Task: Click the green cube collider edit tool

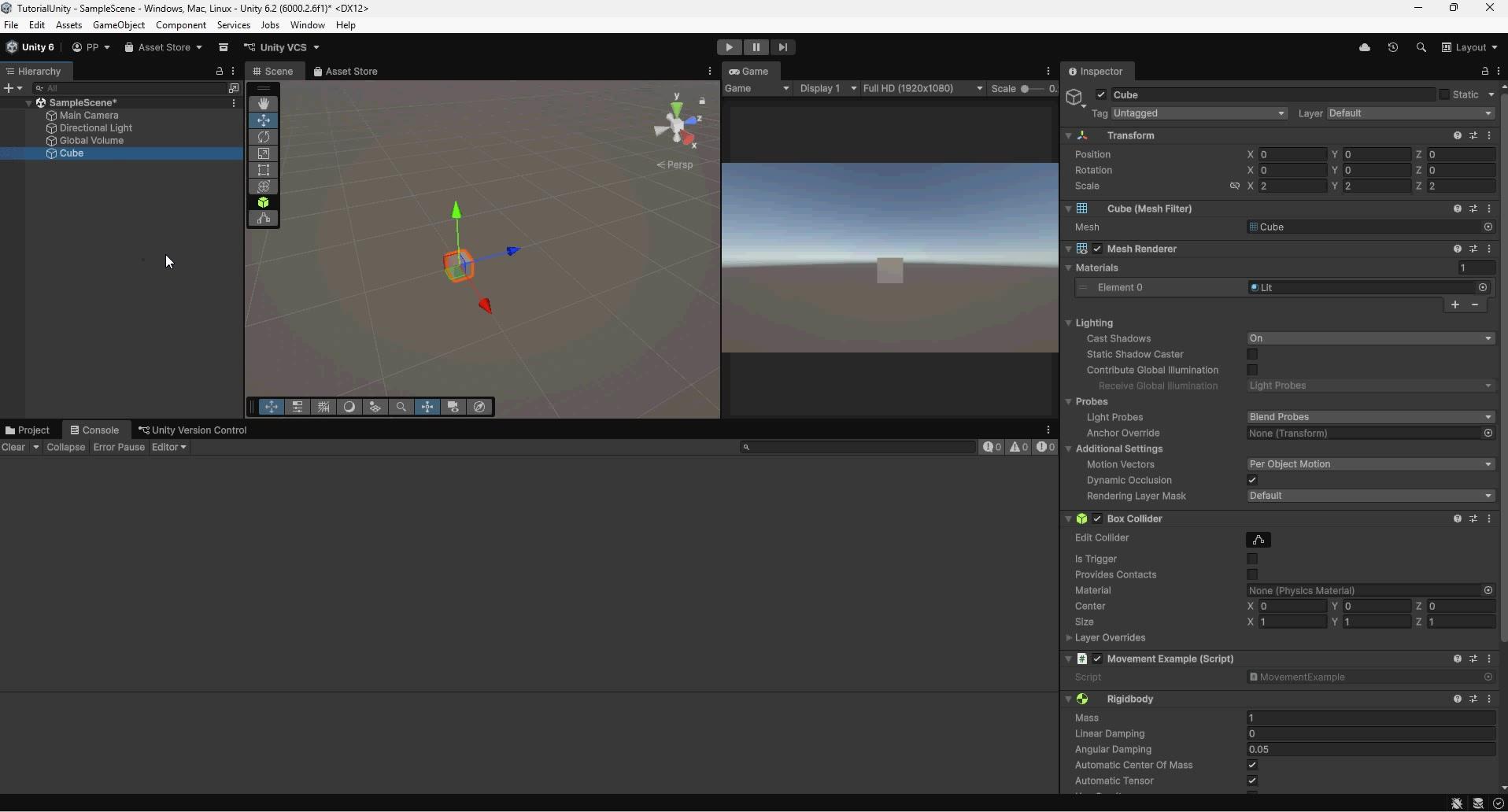Action: tap(264, 203)
